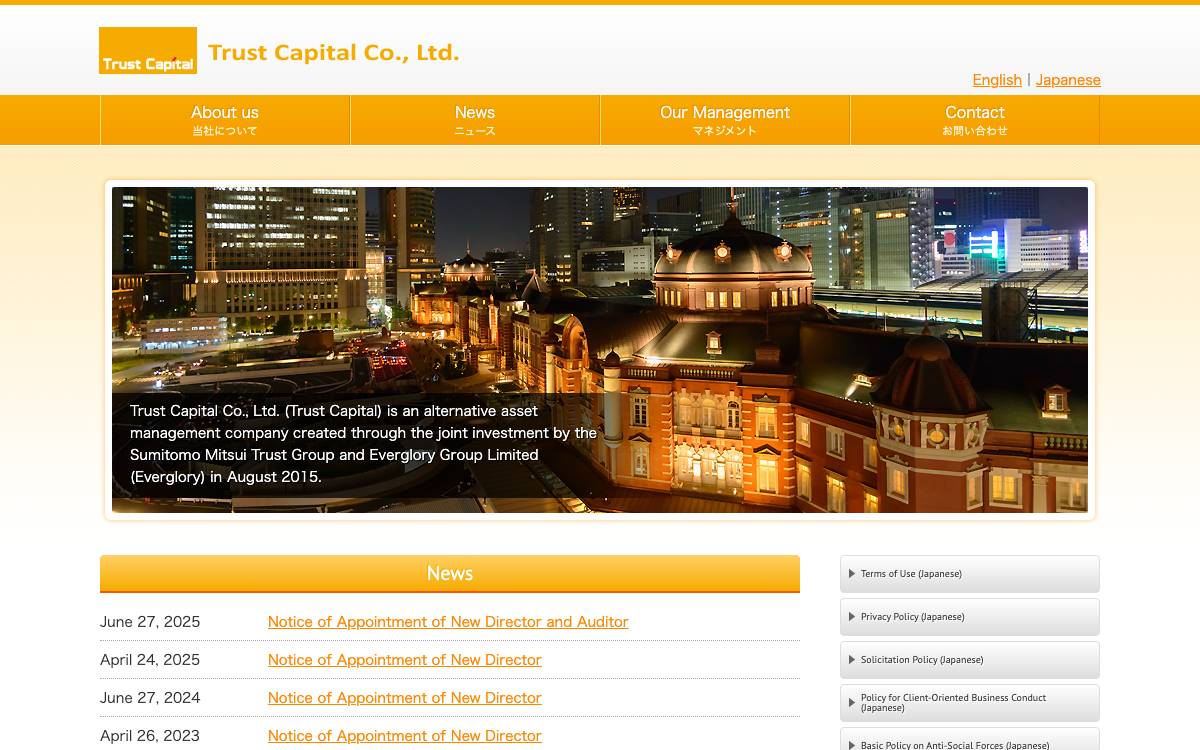1200x750 pixels.
Task: Open April 26, 2023 New Director notice
Action: [x=405, y=736]
